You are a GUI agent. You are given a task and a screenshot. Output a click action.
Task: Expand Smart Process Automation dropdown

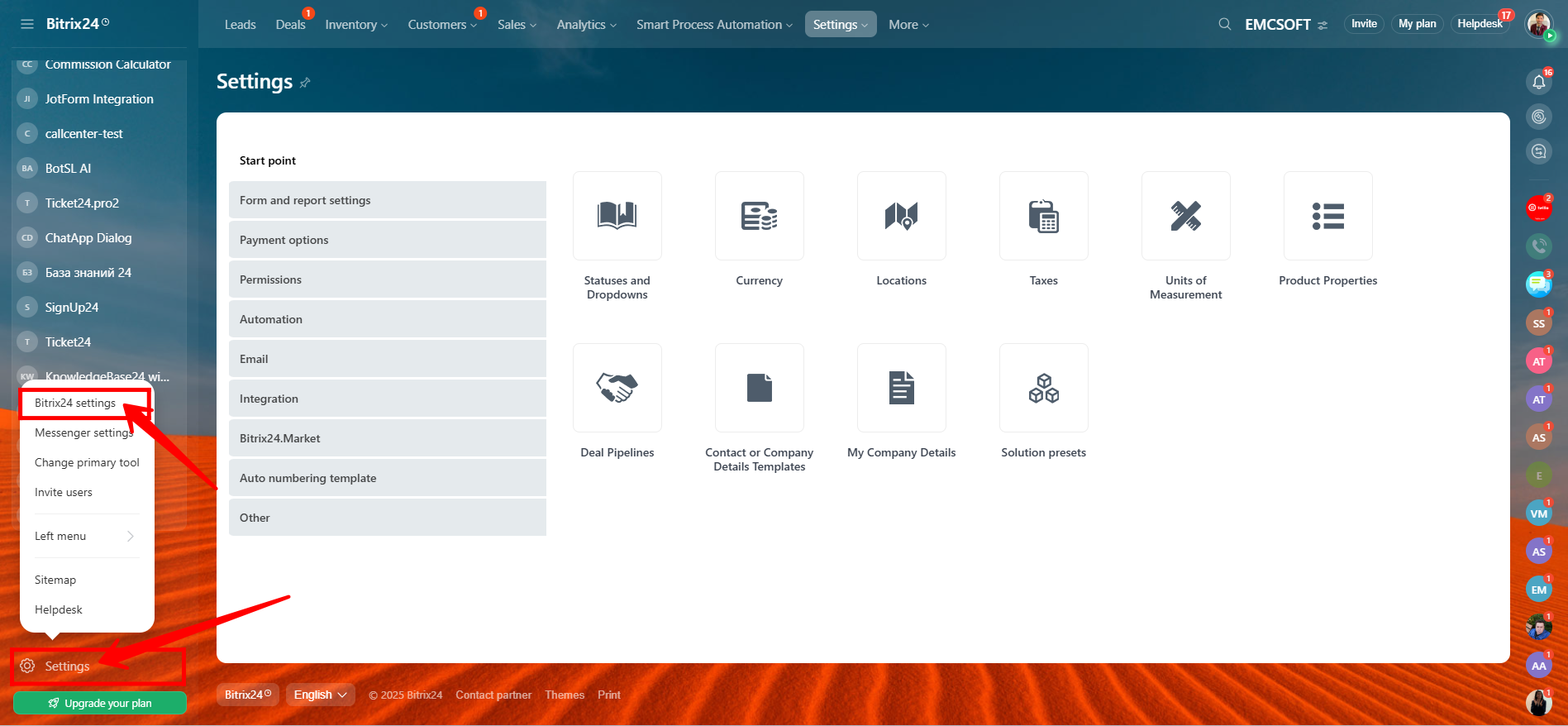pyautogui.click(x=714, y=25)
